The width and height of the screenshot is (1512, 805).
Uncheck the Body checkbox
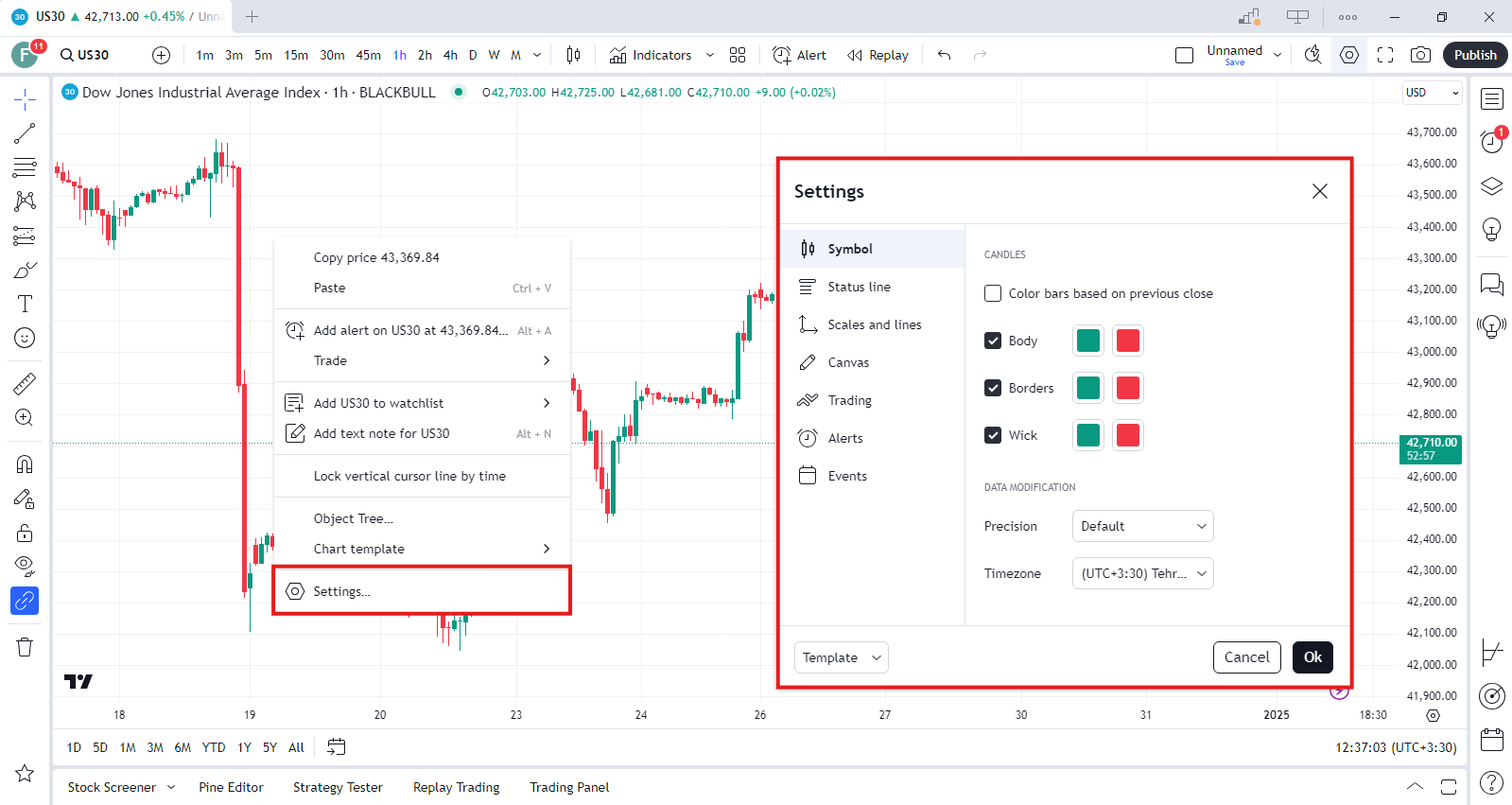tap(993, 341)
